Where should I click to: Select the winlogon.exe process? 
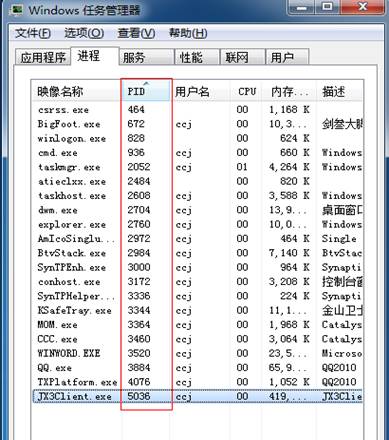point(197,138)
